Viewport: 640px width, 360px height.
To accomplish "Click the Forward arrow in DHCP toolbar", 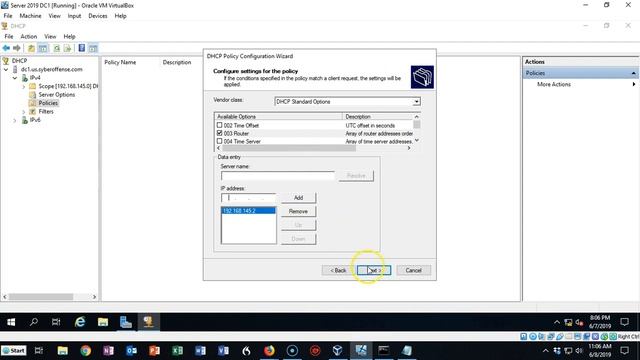I will 17,48.
